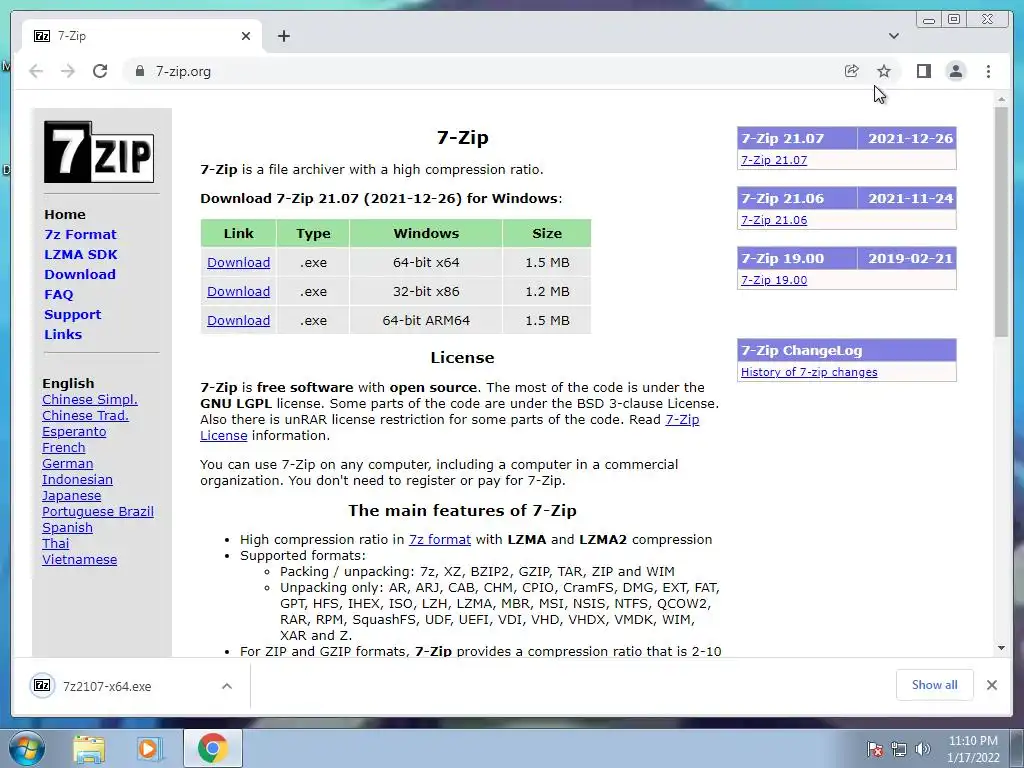Click the scrollbar down arrow
Image resolution: width=1024 pixels, height=768 pixels.
pyautogui.click(x=1001, y=648)
